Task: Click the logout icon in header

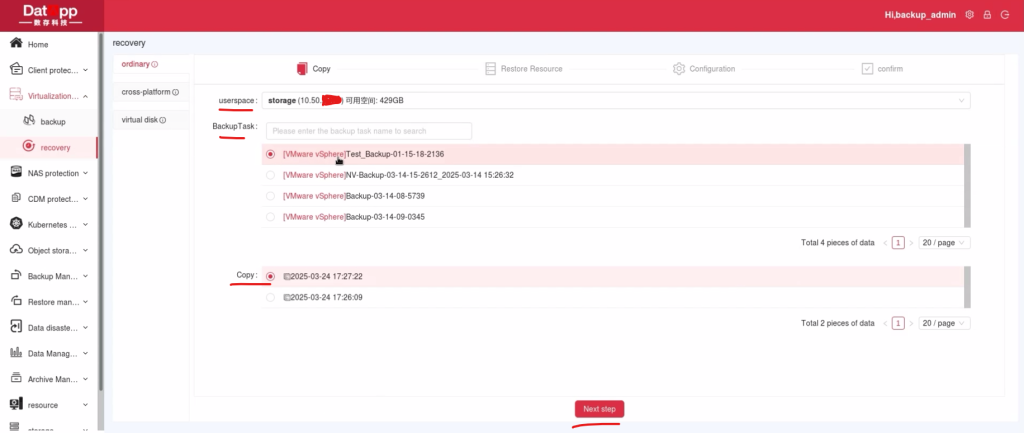Action: coord(1005,15)
